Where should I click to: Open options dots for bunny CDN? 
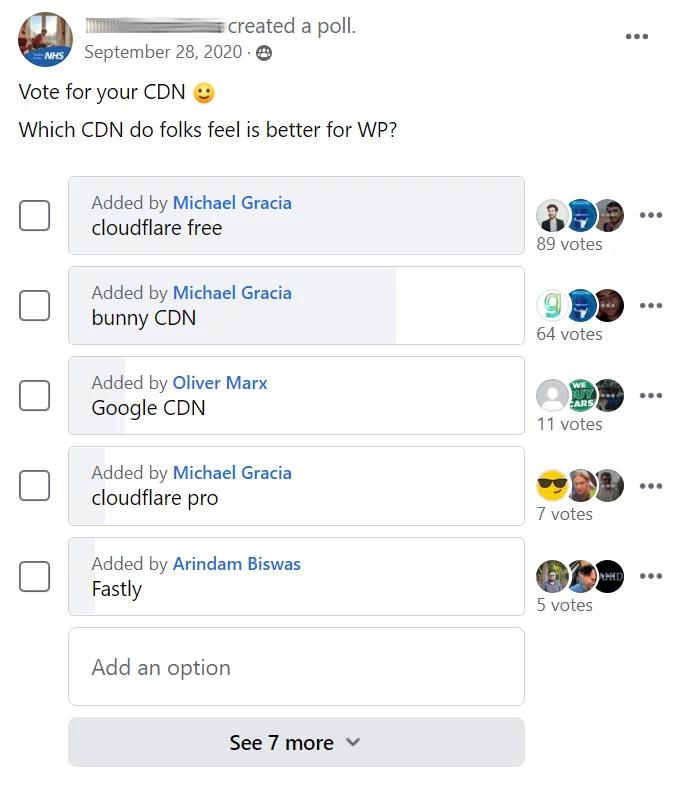point(651,305)
